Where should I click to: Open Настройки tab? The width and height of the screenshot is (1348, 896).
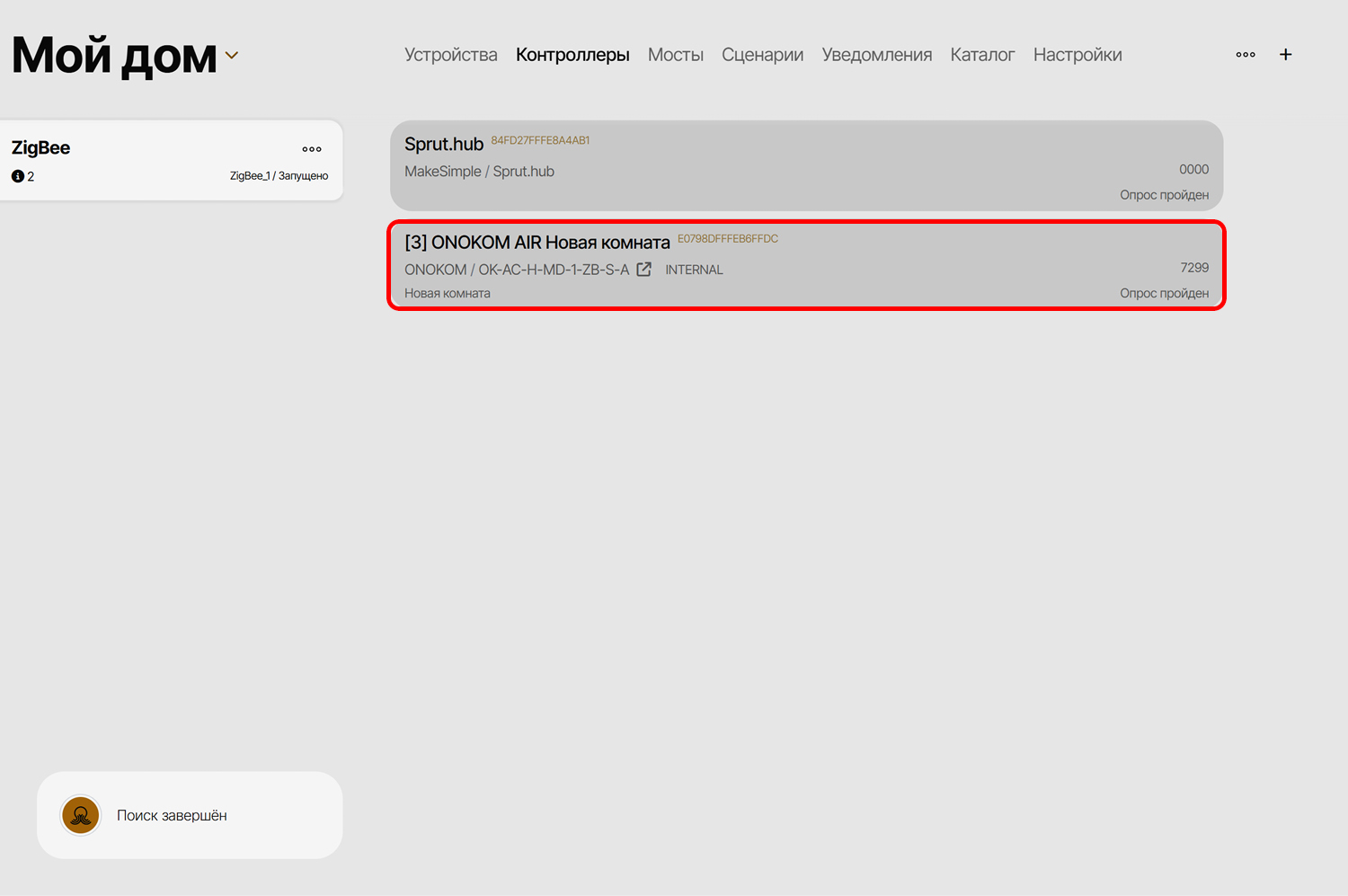[1078, 55]
